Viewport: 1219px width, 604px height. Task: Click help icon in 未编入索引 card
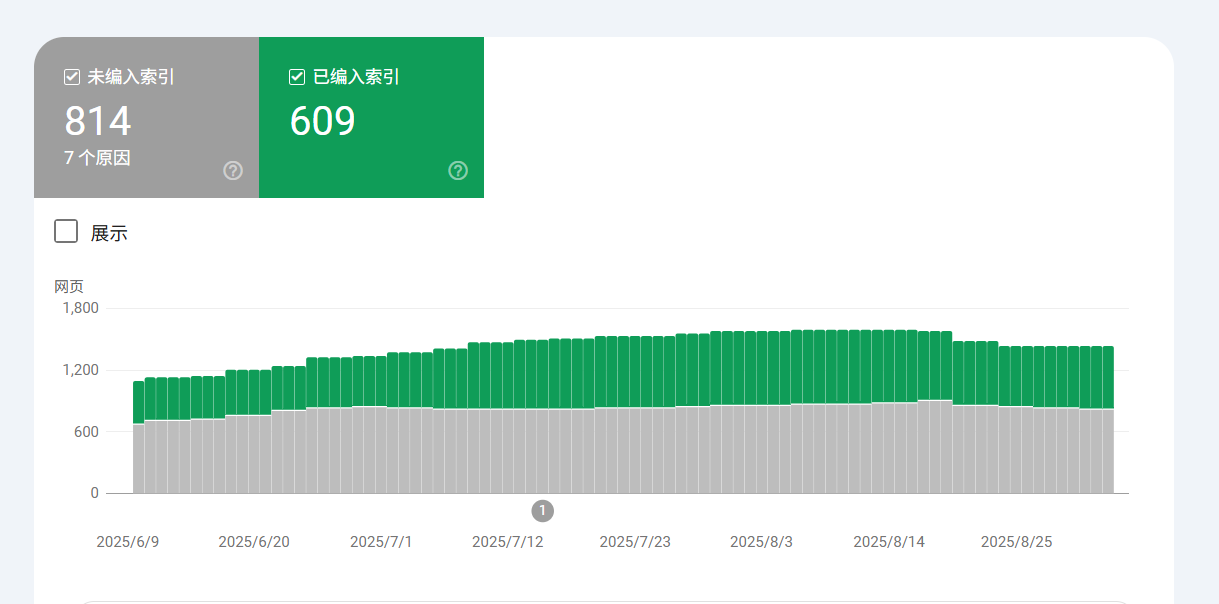click(233, 171)
